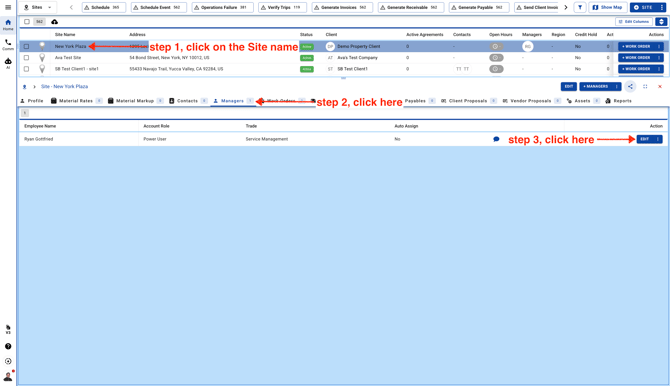Click the circular target icon above the avatar
The width and height of the screenshot is (670, 386).
click(8, 361)
